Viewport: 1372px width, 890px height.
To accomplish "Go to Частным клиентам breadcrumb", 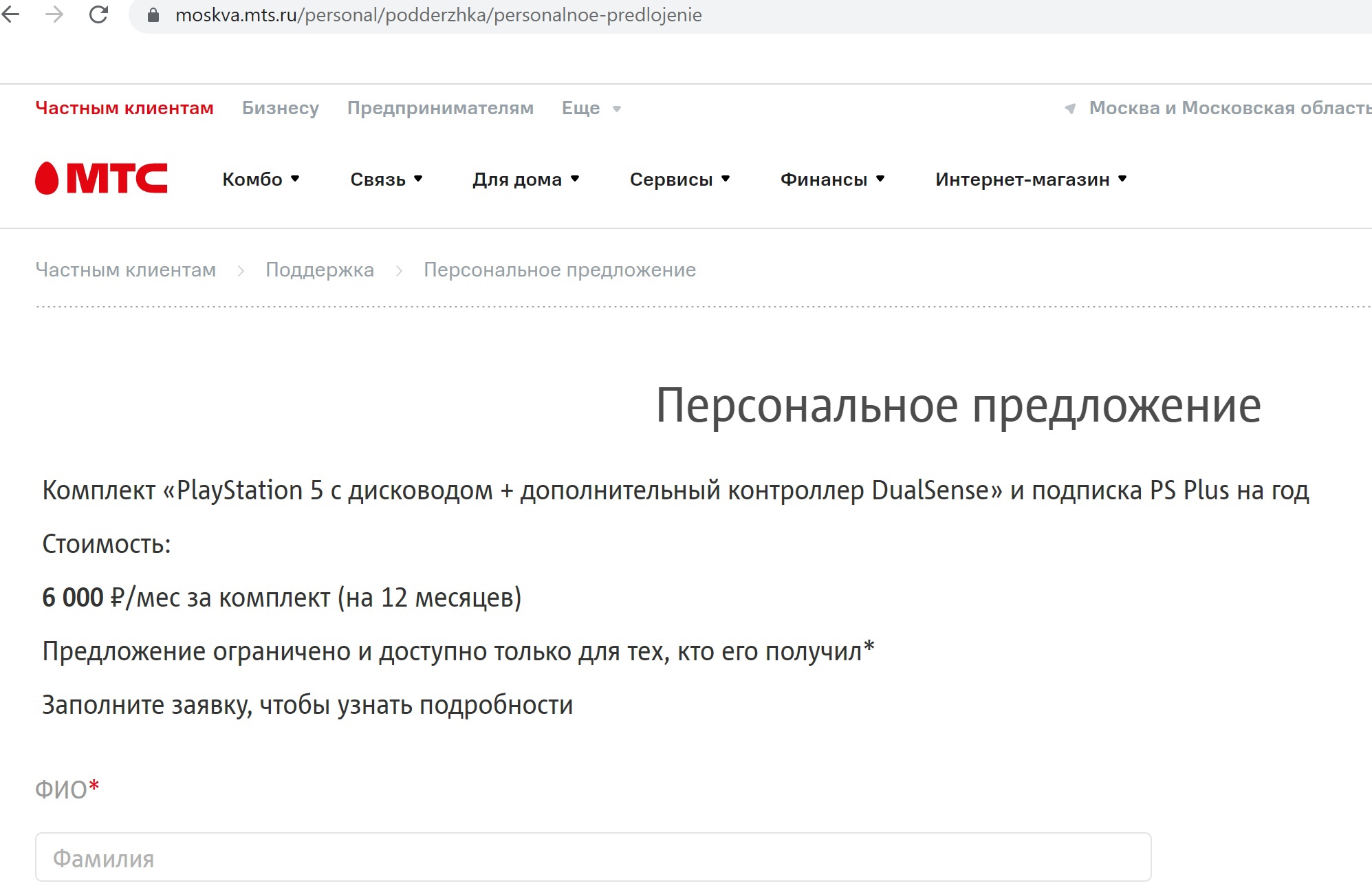I will pyautogui.click(x=126, y=270).
